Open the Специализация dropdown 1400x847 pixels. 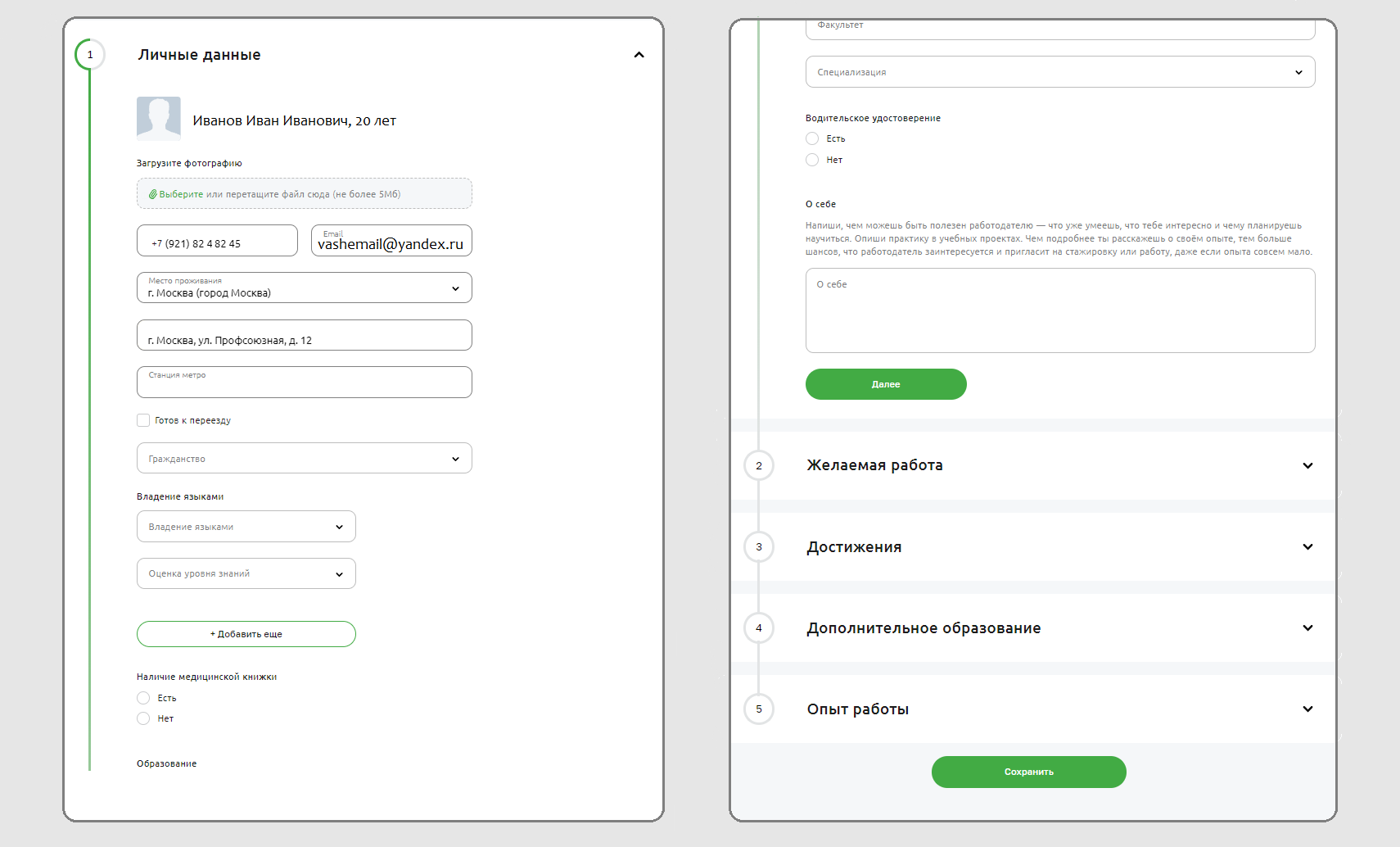click(x=1059, y=72)
